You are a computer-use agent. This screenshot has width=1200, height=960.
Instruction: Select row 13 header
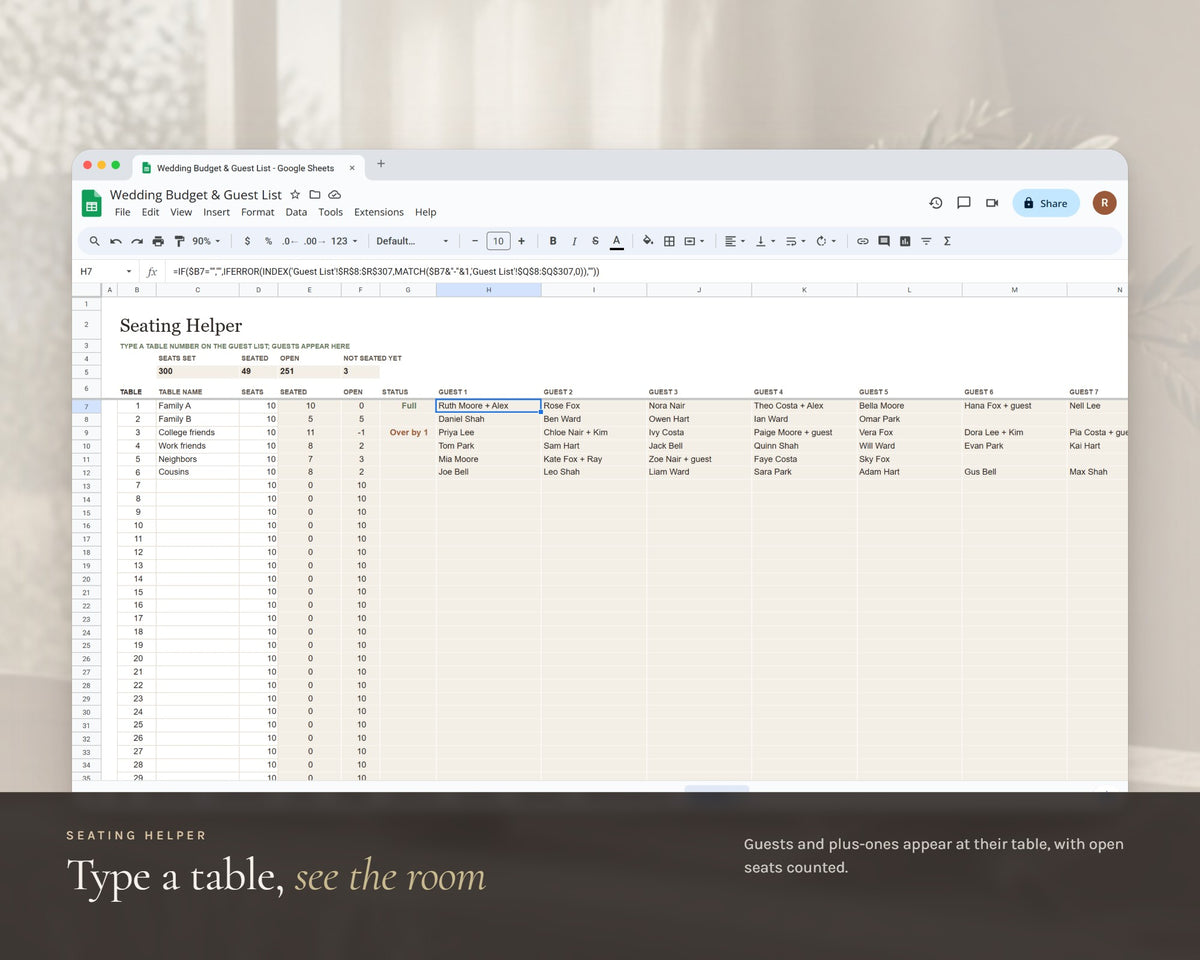pos(87,486)
